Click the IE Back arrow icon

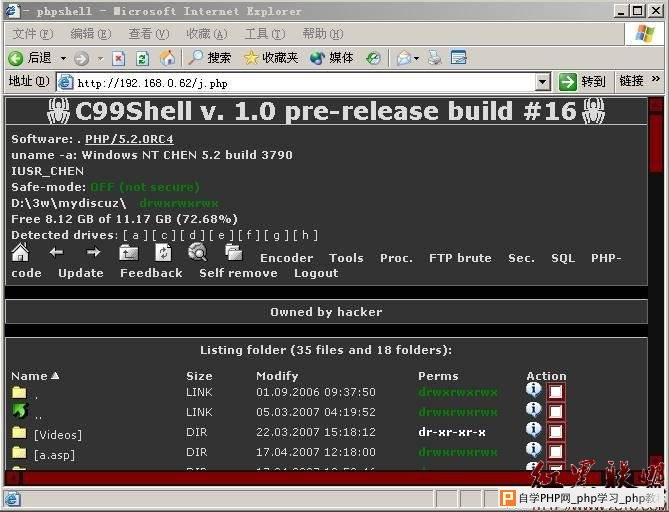15,58
